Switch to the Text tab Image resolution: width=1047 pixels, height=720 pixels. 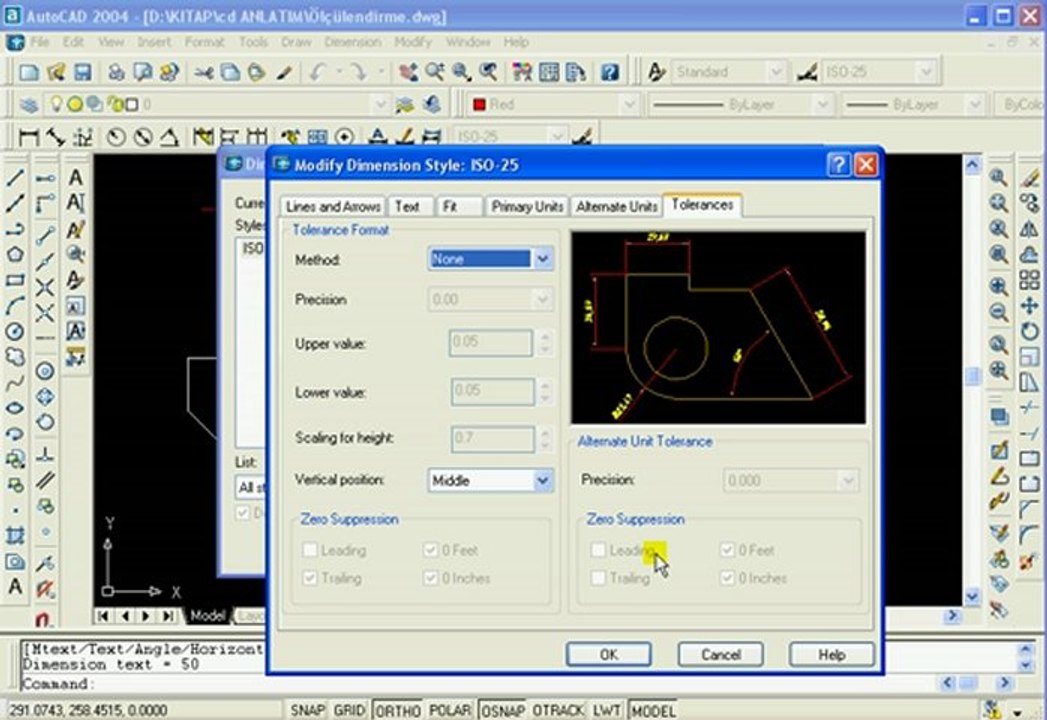click(x=407, y=207)
